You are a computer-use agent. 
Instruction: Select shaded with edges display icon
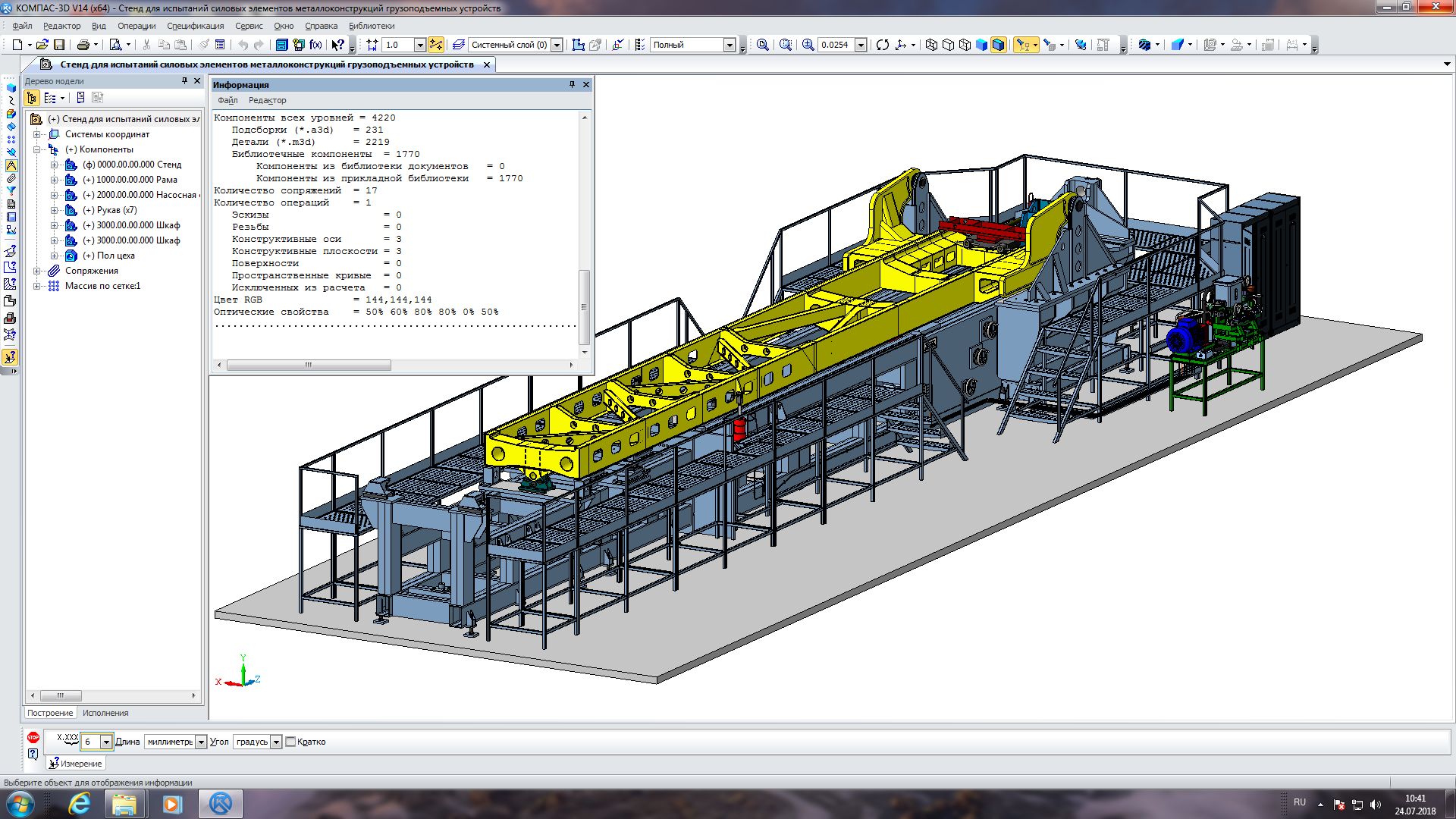tap(998, 45)
